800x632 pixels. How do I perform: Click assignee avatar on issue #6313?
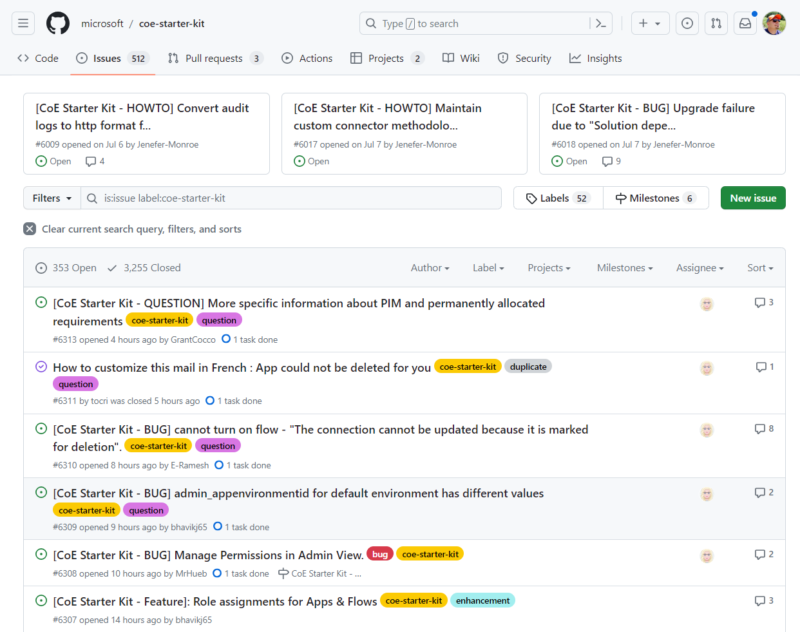[x=707, y=305]
